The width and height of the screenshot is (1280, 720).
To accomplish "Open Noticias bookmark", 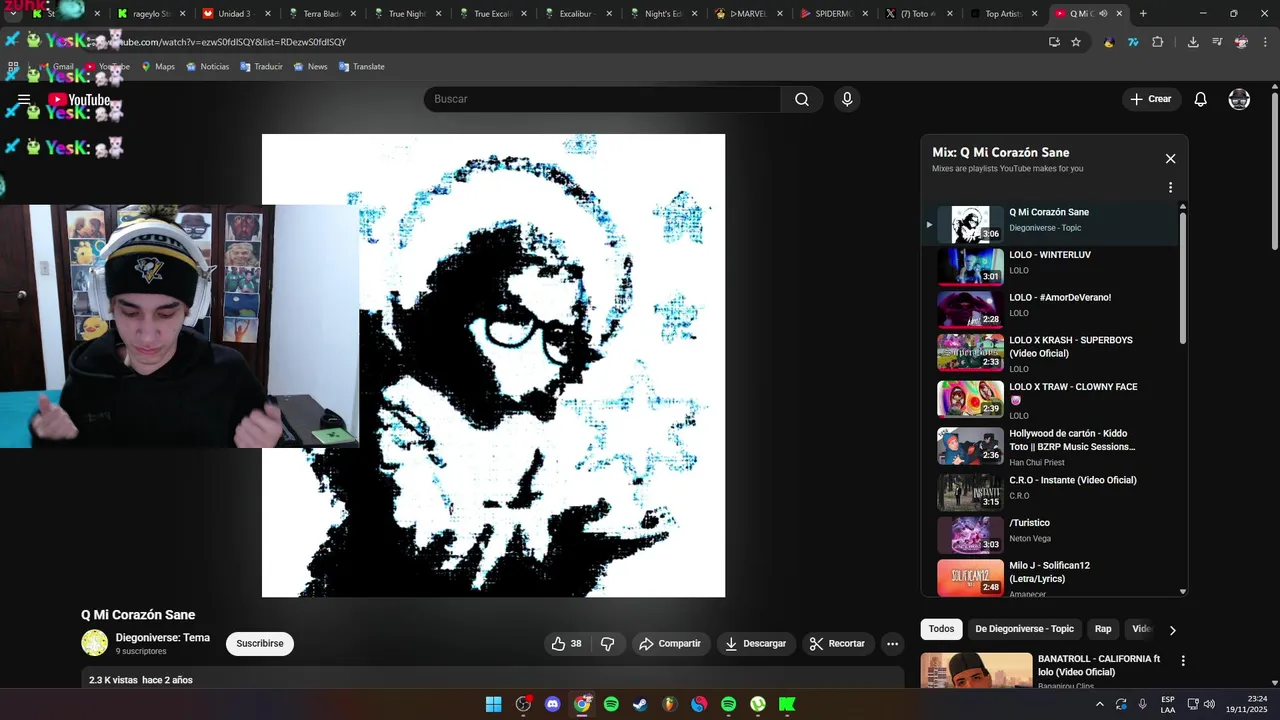I will (x=207, y=67).
